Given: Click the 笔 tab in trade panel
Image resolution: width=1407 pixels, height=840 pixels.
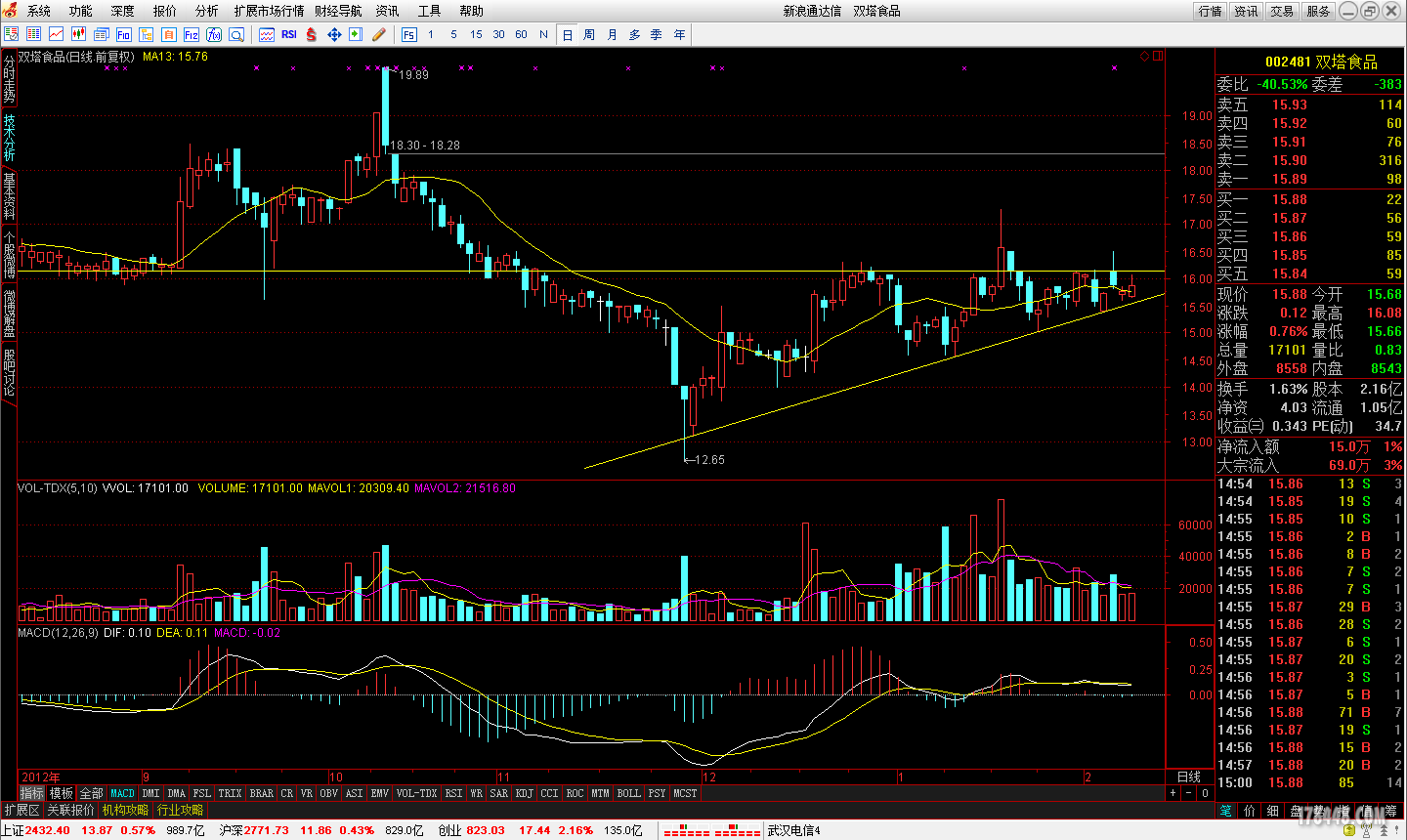Looking at the screenshot, I should [1226, 811].
